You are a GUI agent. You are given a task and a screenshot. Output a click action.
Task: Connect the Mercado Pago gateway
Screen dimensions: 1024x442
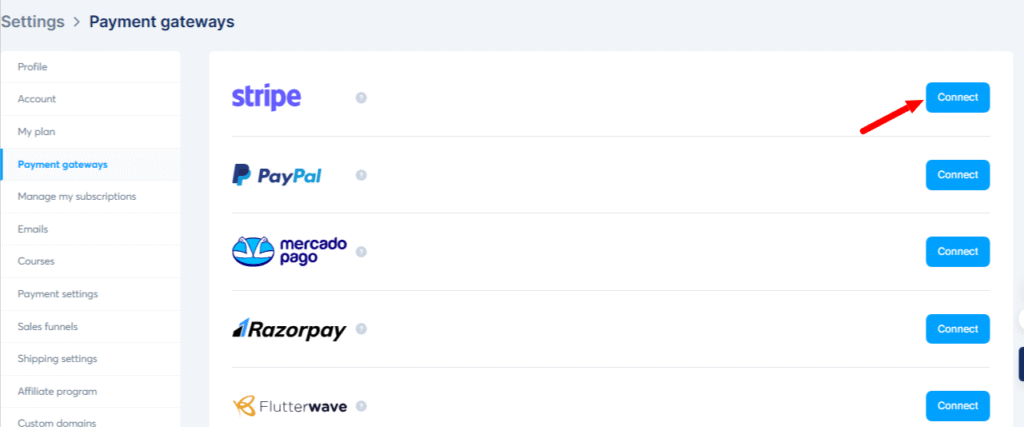coord(957,251)
